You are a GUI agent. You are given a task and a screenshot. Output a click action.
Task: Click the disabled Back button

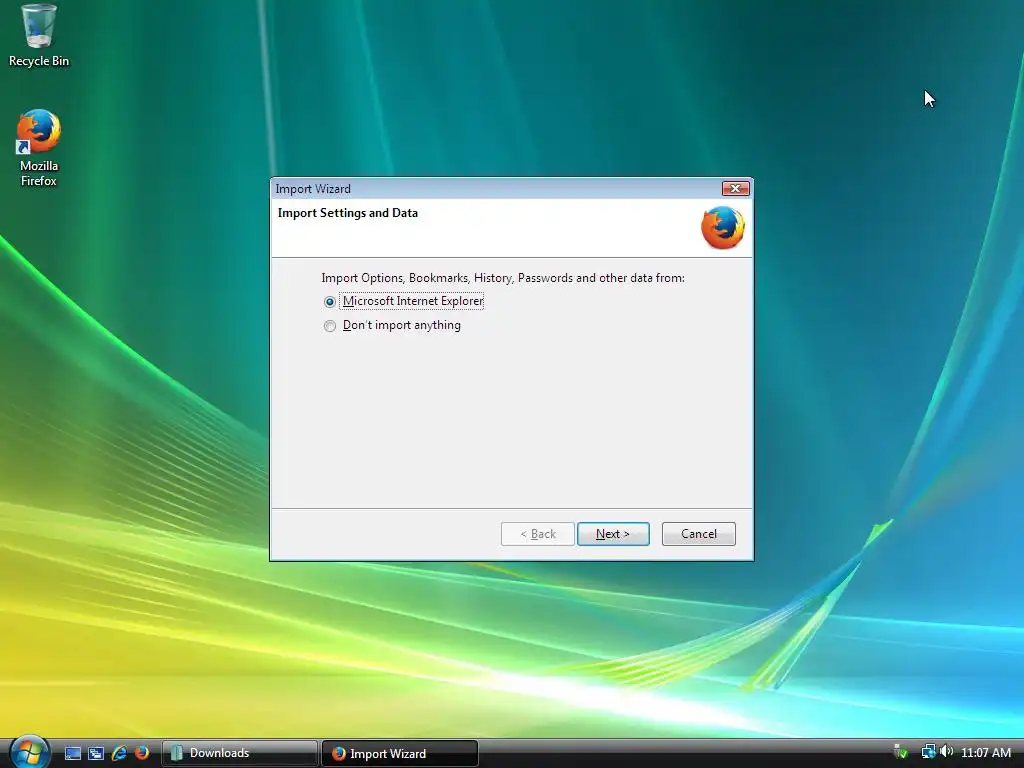537,534
